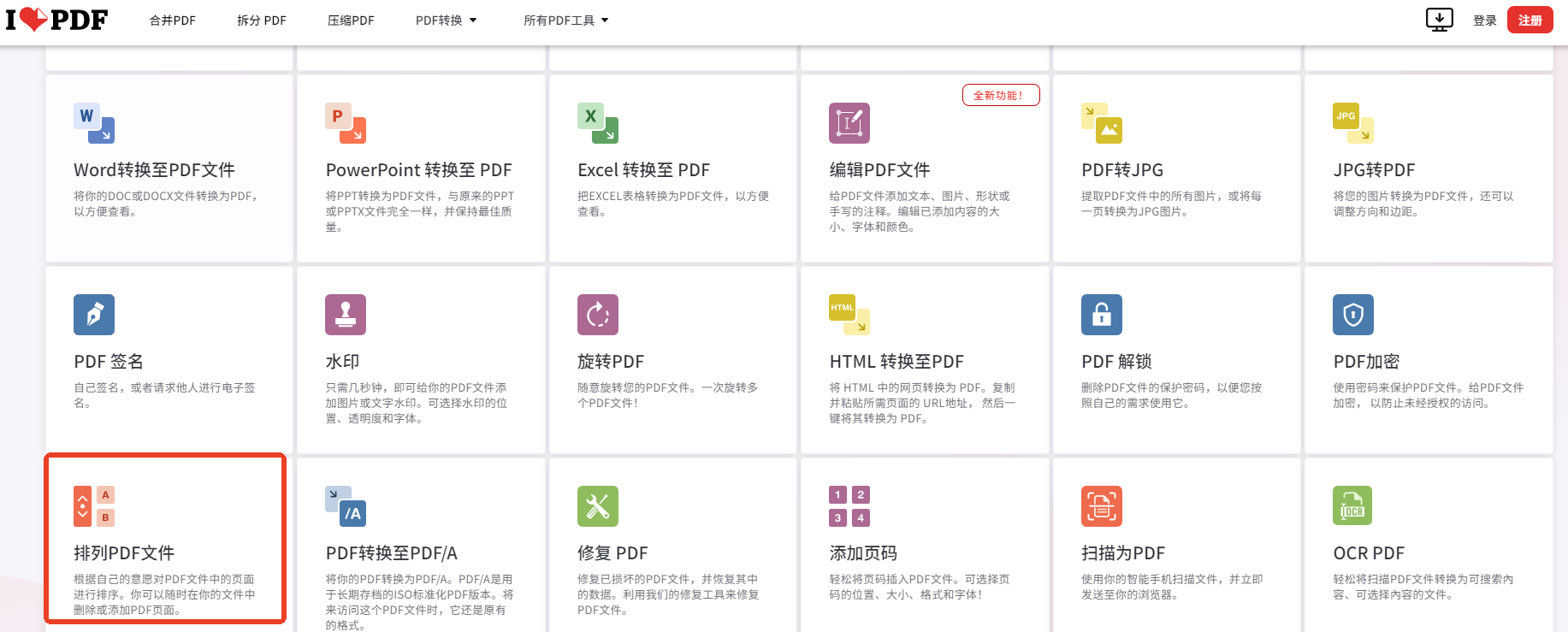Open the Word to PDF tool icon
Screen dimensions: 1568x632
pyautogui.click(x=94, y=123)
